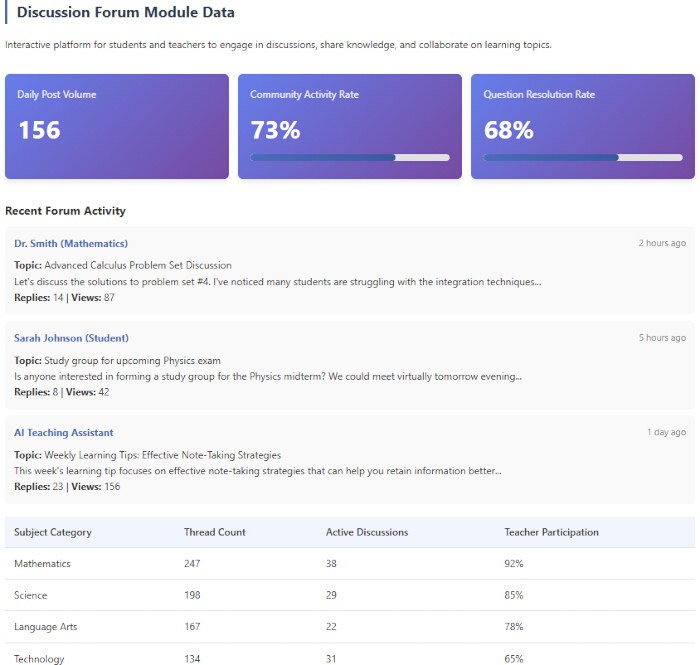This screenshot has height=665, width=700.
Task: Click the Subject Category column header
Action: coord(53,532)
